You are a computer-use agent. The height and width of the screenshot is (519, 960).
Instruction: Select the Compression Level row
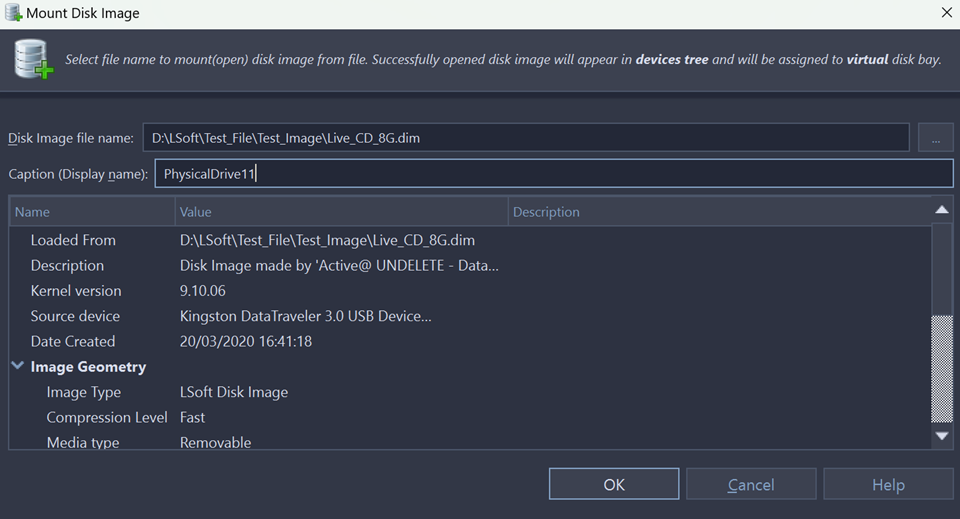tap(109, 417)
